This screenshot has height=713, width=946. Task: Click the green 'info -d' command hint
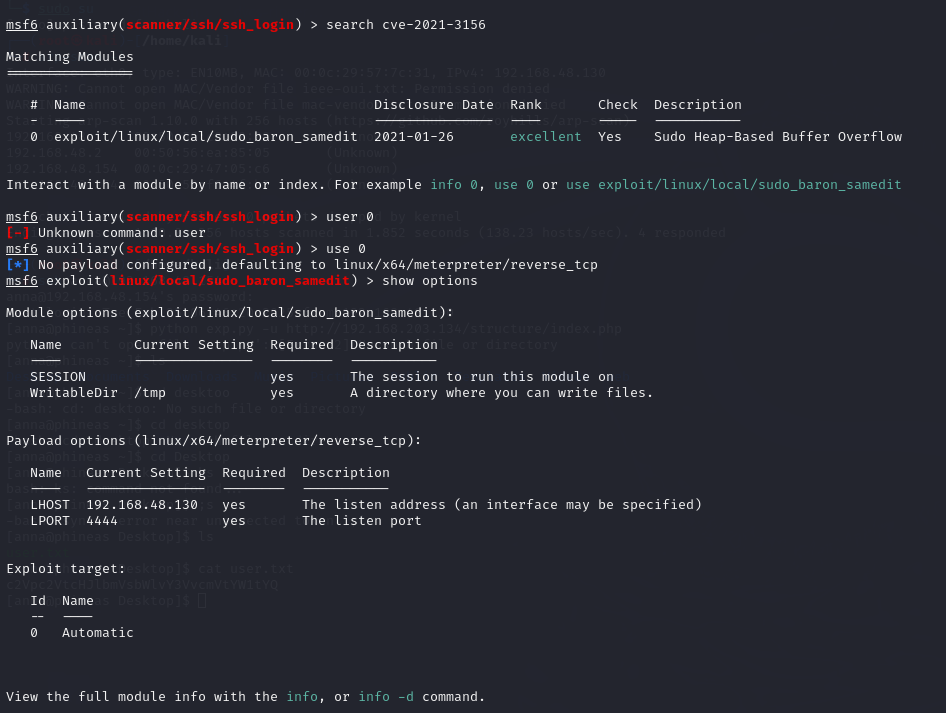pos(386,697)
